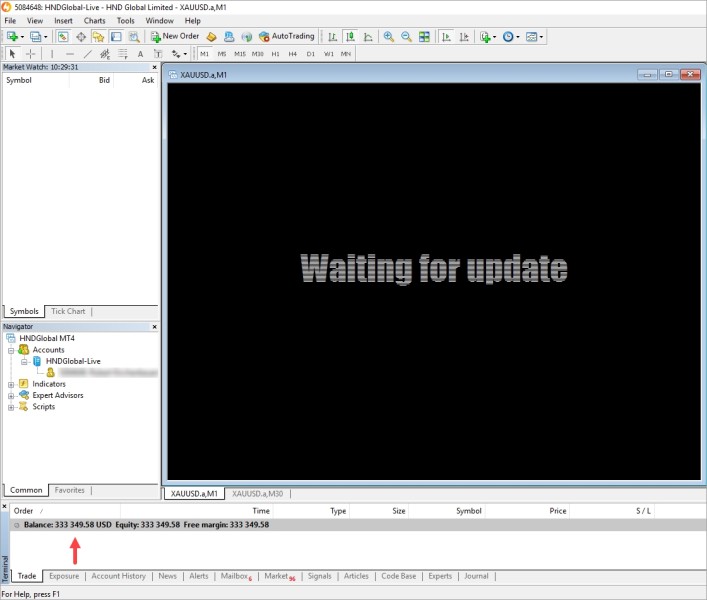Viewport: 707px width, 600px height.
Task: Switch chart to candlesticks view
Action: tap(350, 37)
